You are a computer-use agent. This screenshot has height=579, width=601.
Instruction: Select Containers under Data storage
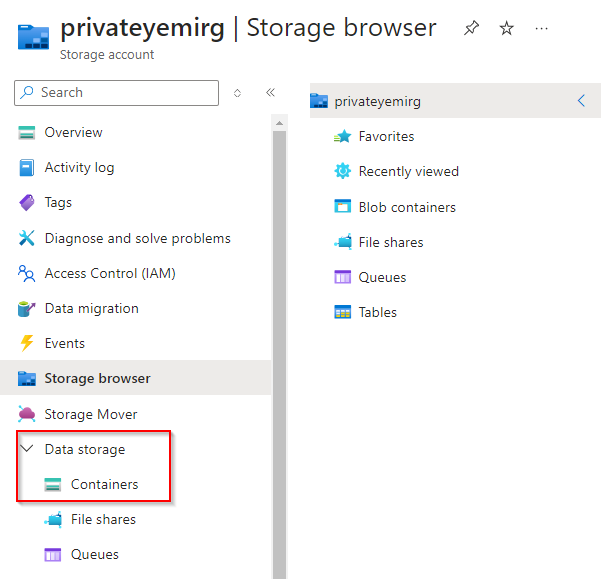coord(104,484)
